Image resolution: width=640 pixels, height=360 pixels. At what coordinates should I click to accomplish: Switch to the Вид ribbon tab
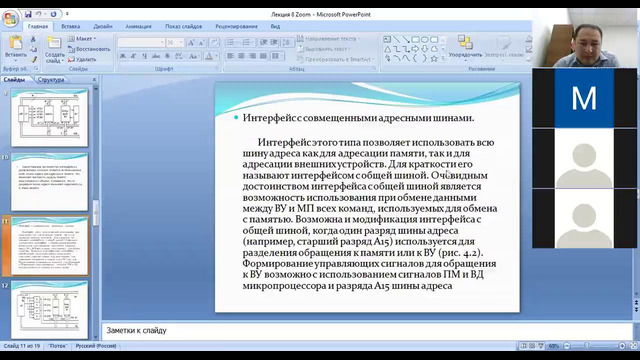click(275, 26)
